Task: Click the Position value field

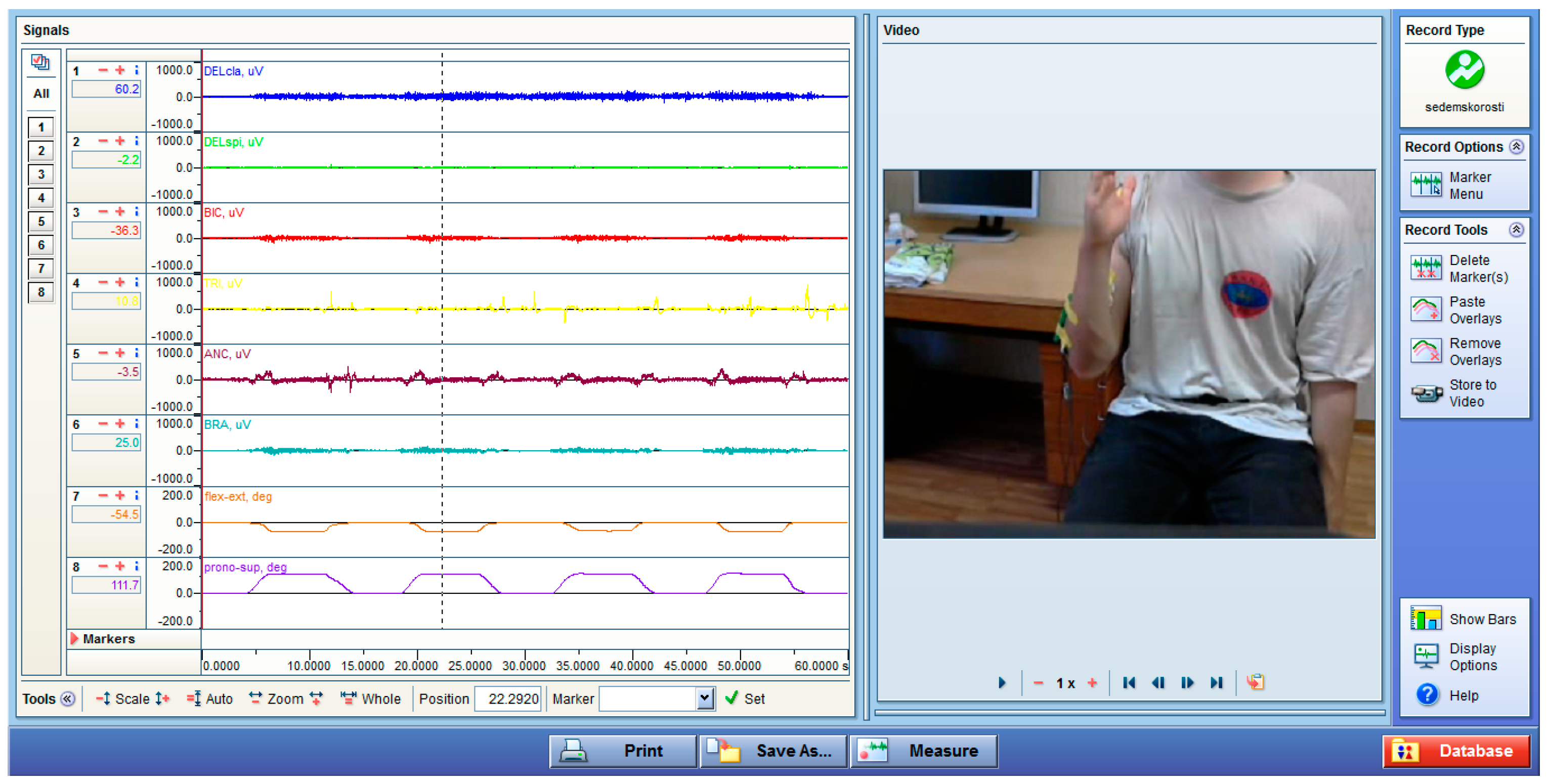Action: (x=508, y=699)
